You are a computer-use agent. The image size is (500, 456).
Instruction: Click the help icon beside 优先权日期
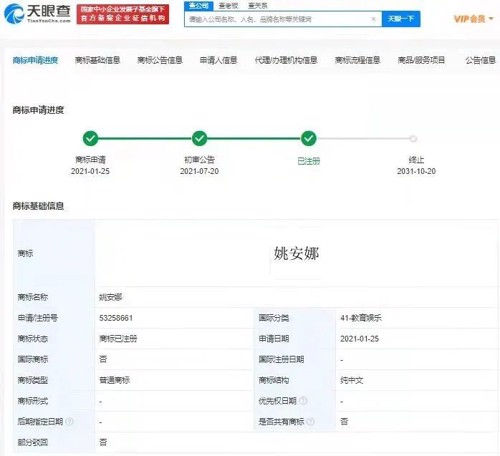(x=303, y=401)
